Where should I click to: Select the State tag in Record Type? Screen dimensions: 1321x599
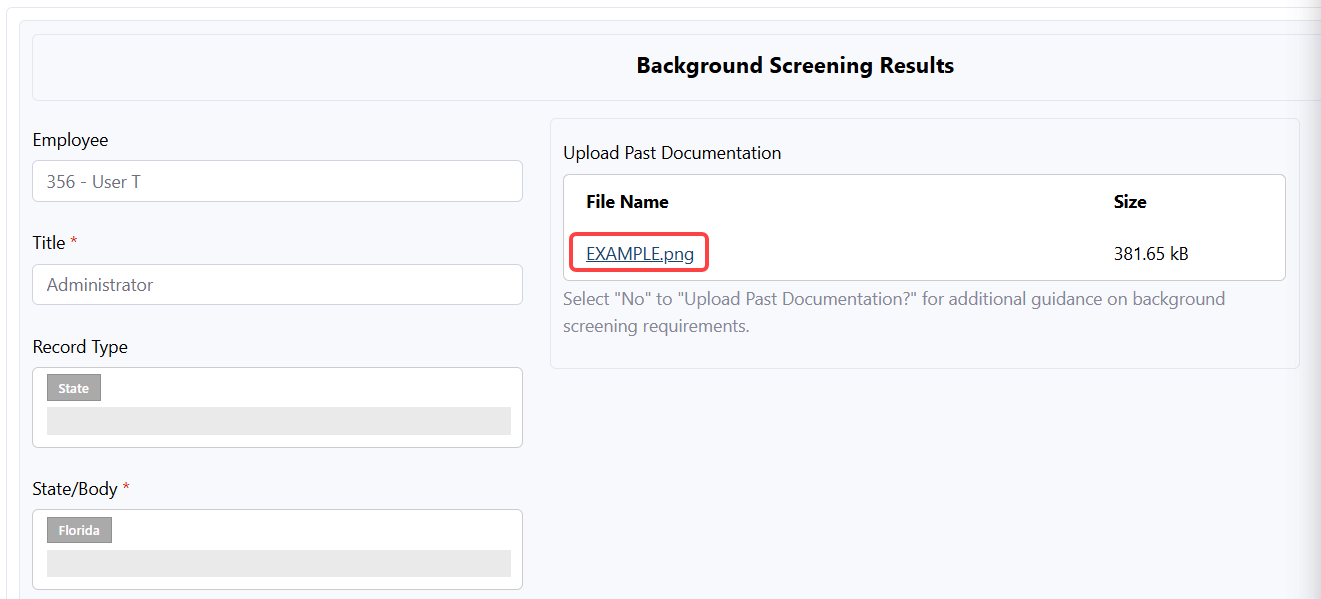click(x=74, y=388)
